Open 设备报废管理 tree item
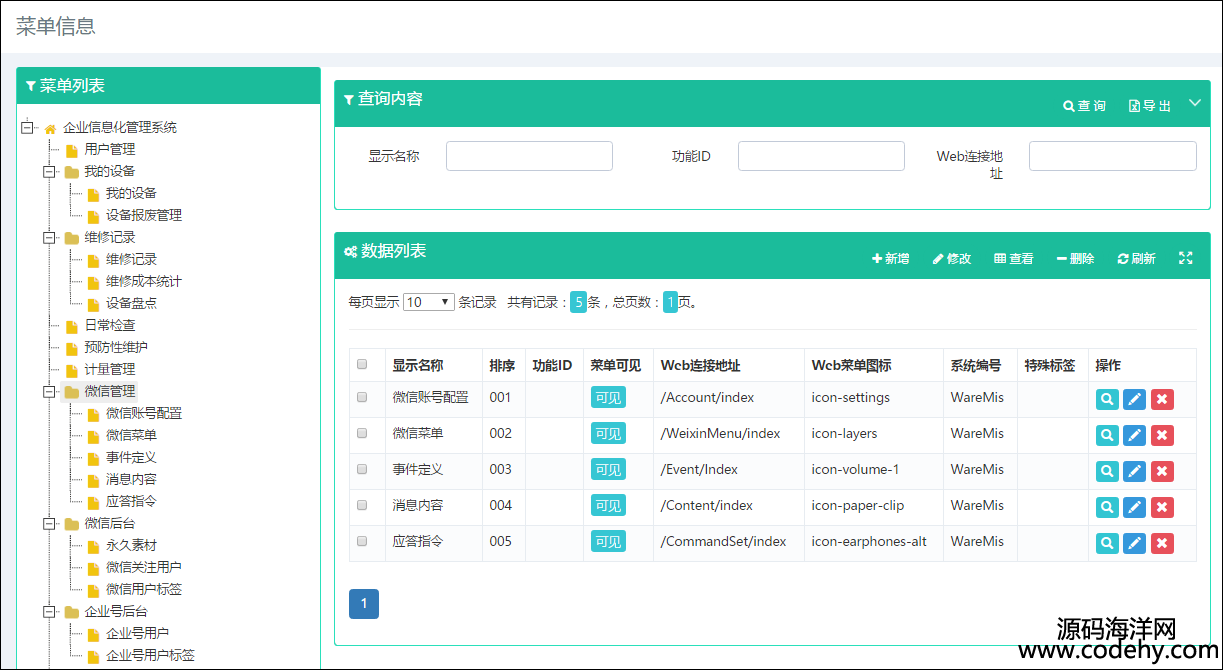 coord(144,215)
